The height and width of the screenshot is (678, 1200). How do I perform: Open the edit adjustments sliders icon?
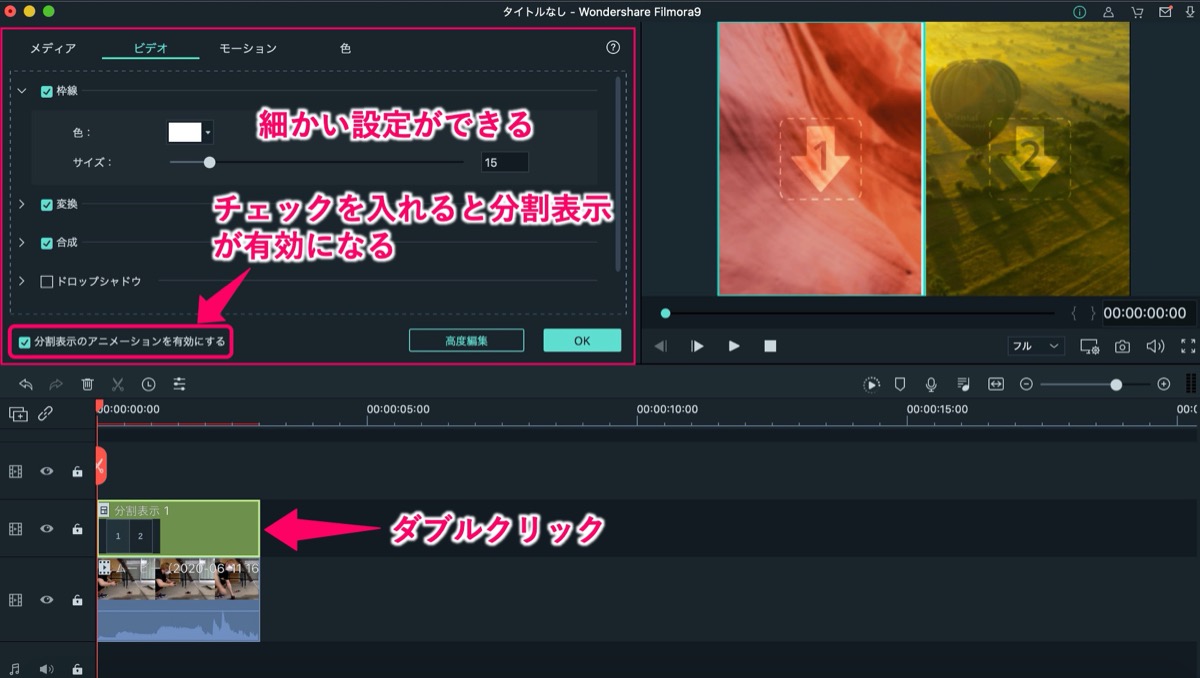tap(180, 384)
